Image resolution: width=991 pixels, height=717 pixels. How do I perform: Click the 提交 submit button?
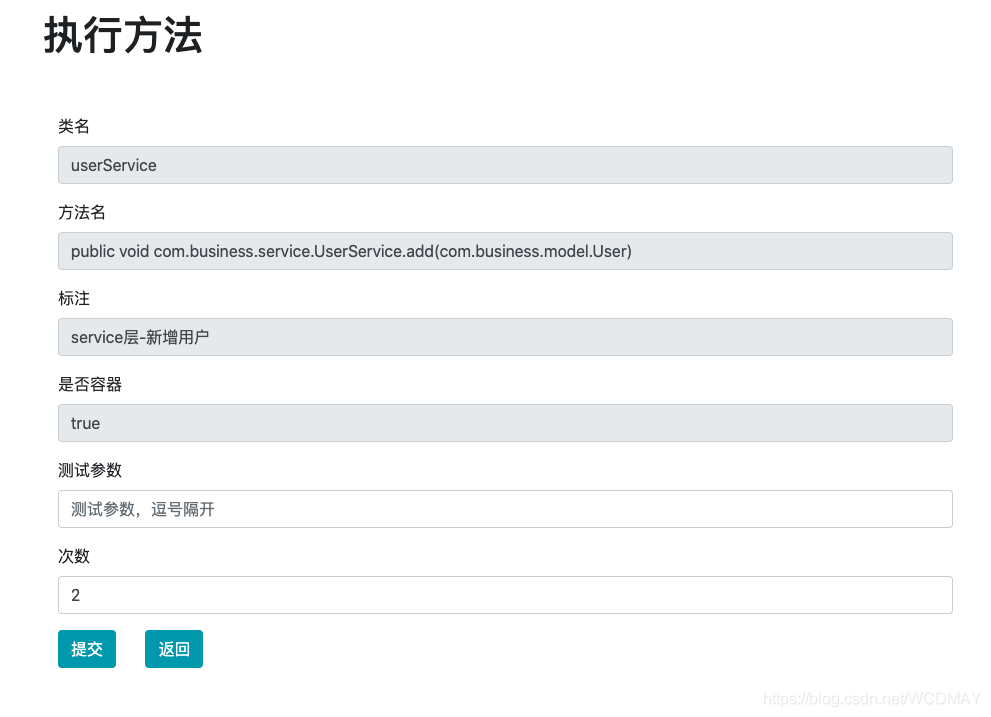[86, 648]
